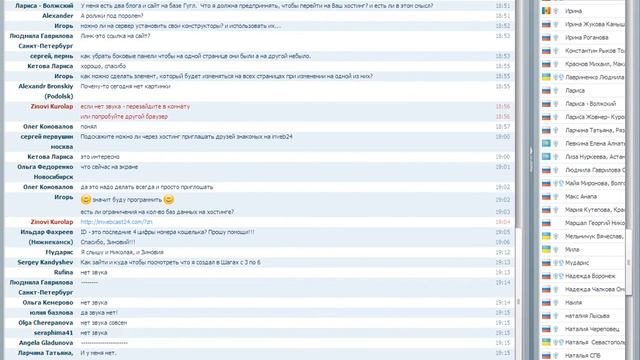Click the message 'хорошо, спасибо'

(103, 66)
